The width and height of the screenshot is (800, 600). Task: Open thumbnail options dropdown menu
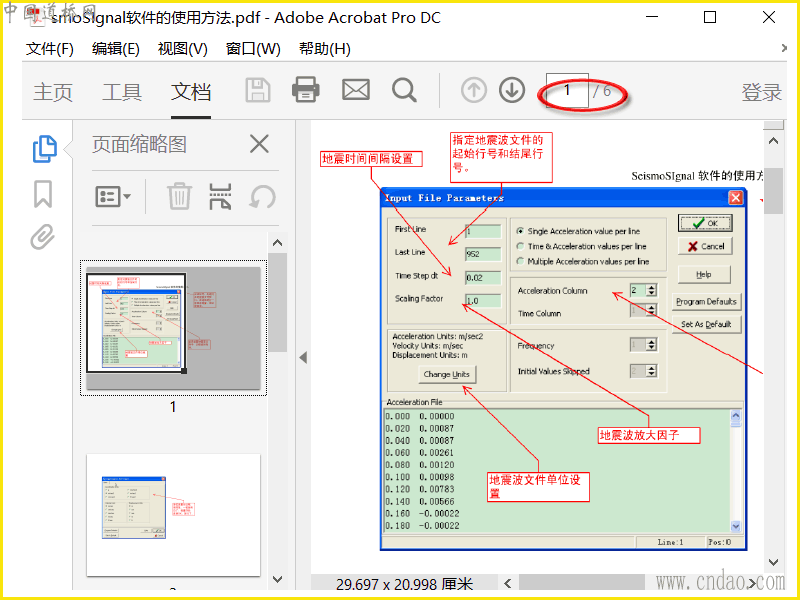coord(113,196)
